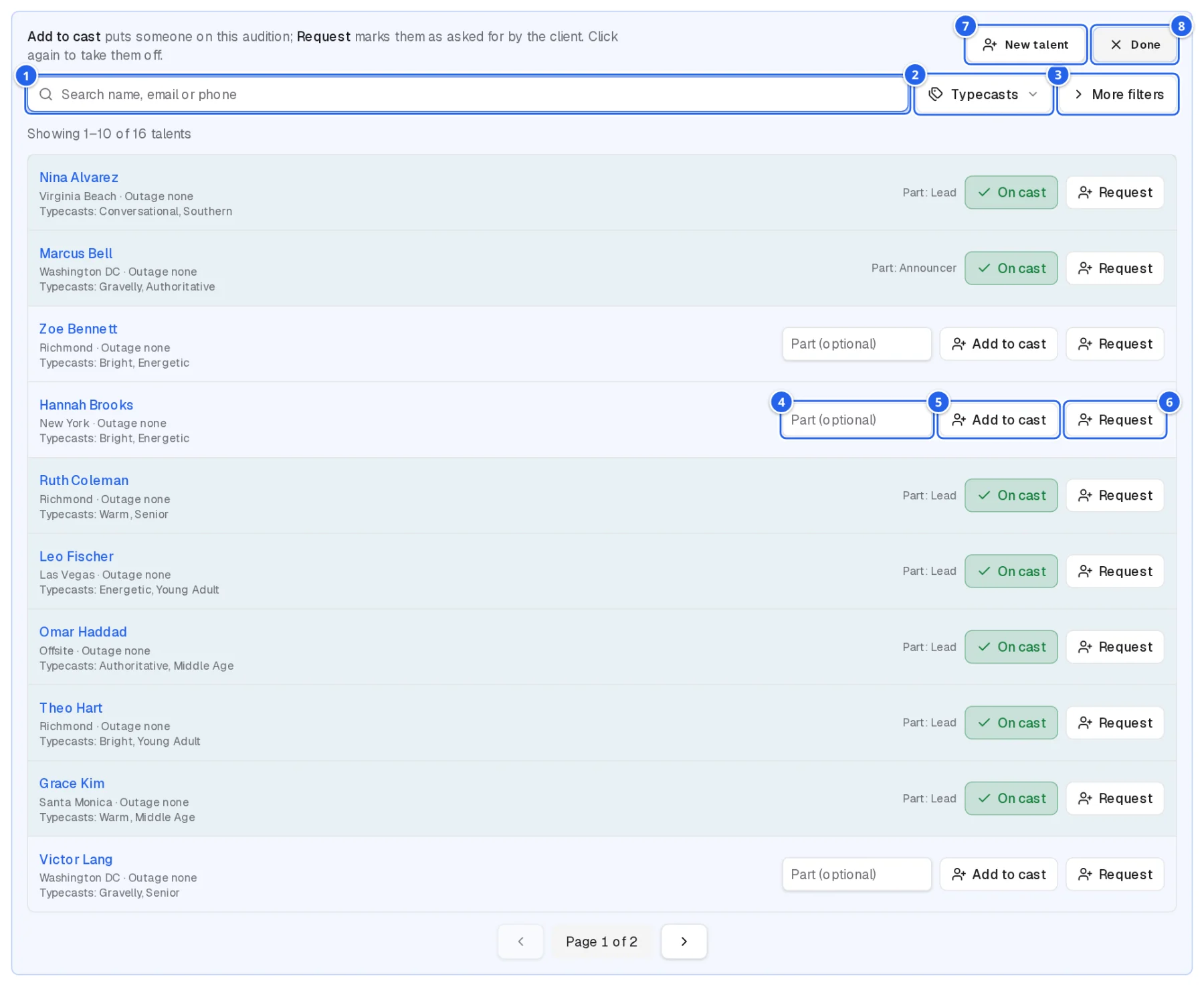This screenshot has height=987, width=1204.
Task: Add Hannah Brooks to cast
Action: (x=998, y=420)
